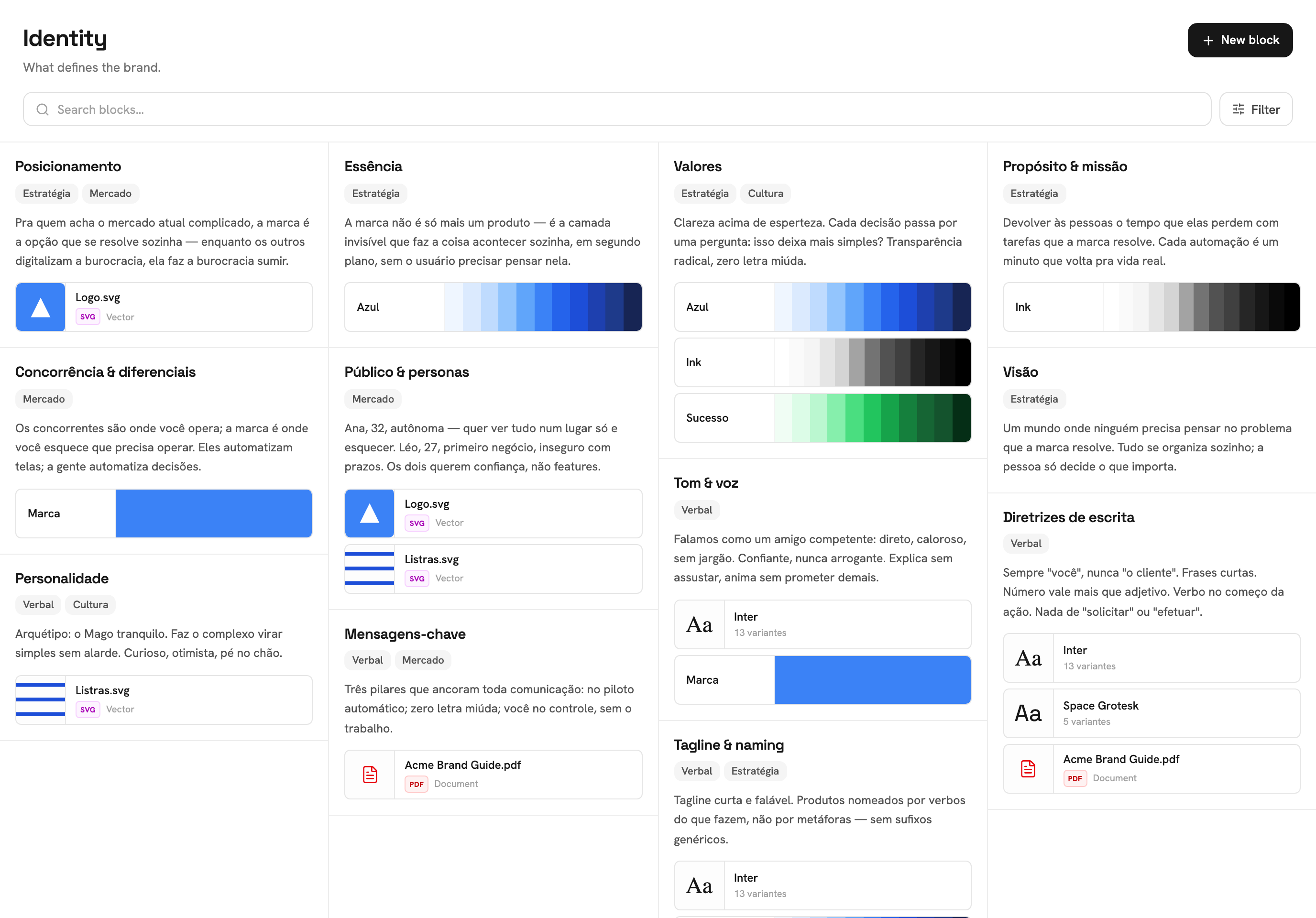Select the Mercado tag in Posicionamento
This screenshot has width=1316, height=918.
110,194
